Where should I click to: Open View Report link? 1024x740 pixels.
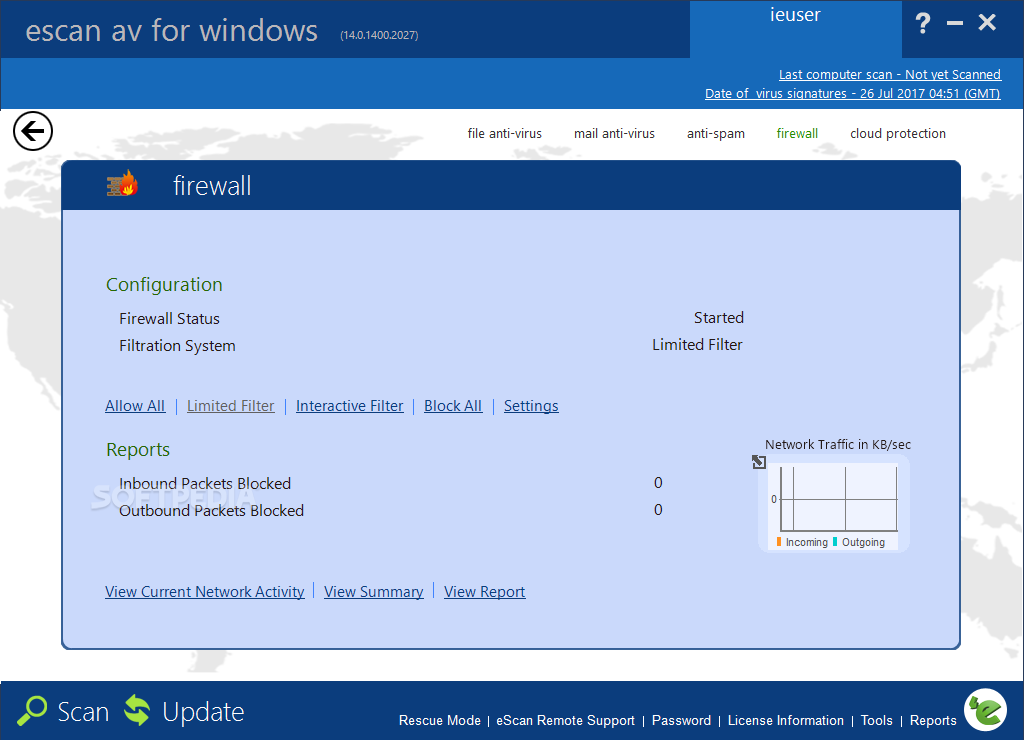(x=485, y=592)
